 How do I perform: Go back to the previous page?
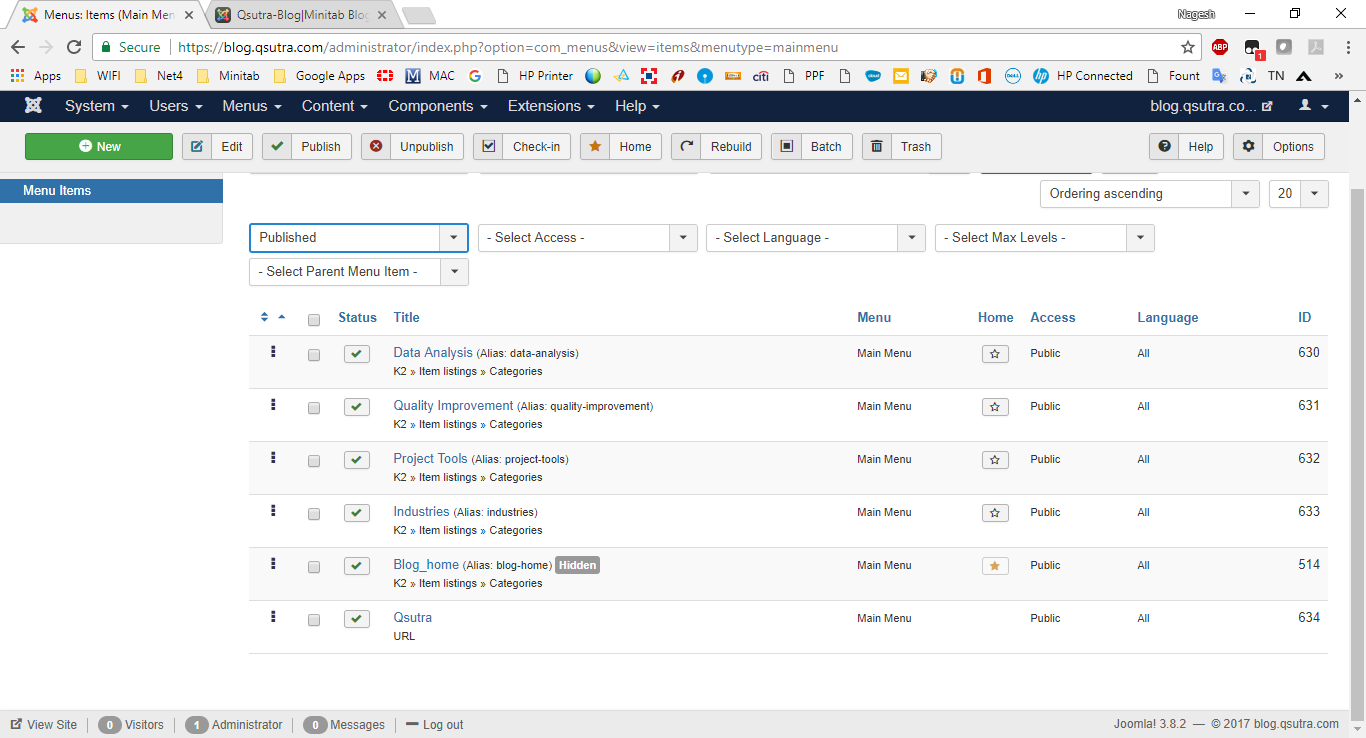click(x=18, y=47)
